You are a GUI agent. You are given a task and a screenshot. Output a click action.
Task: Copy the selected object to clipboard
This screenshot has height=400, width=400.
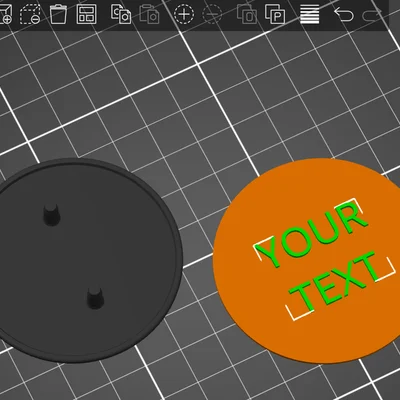pyautogui.click(x=121, y=14)
